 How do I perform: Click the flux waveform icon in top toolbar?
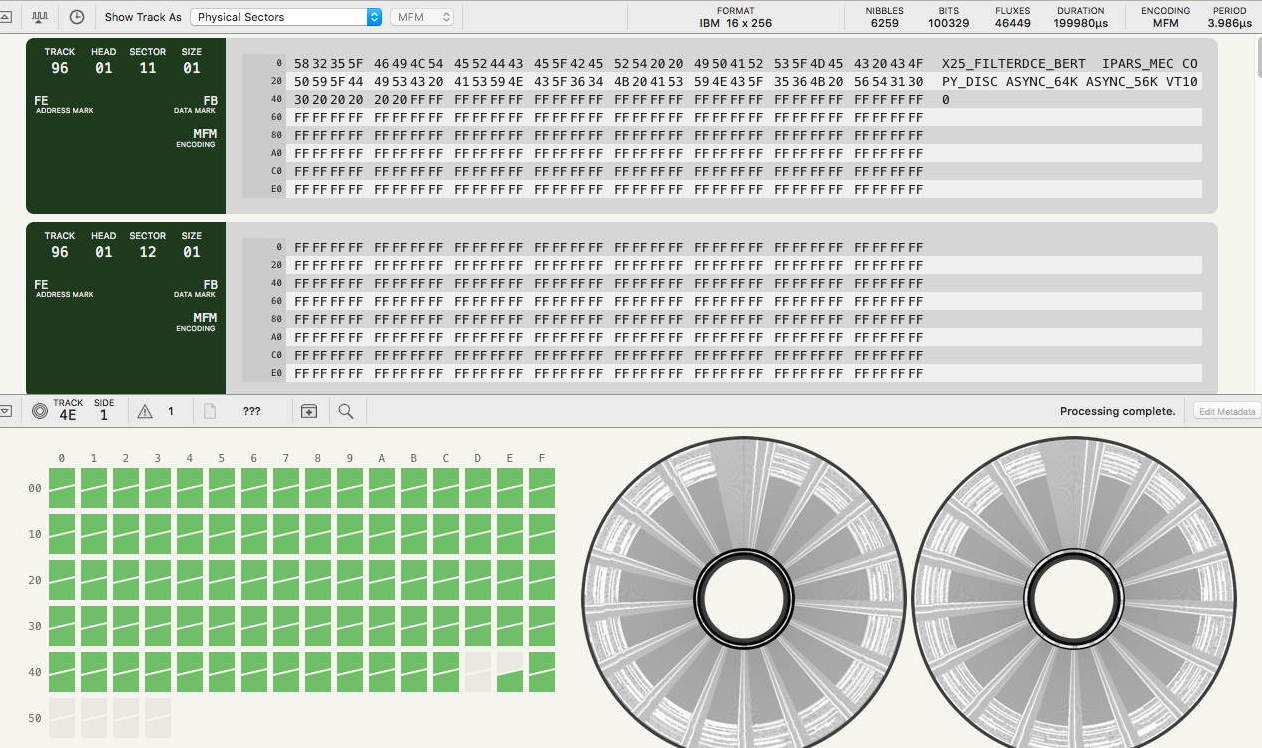pos(40,17)
